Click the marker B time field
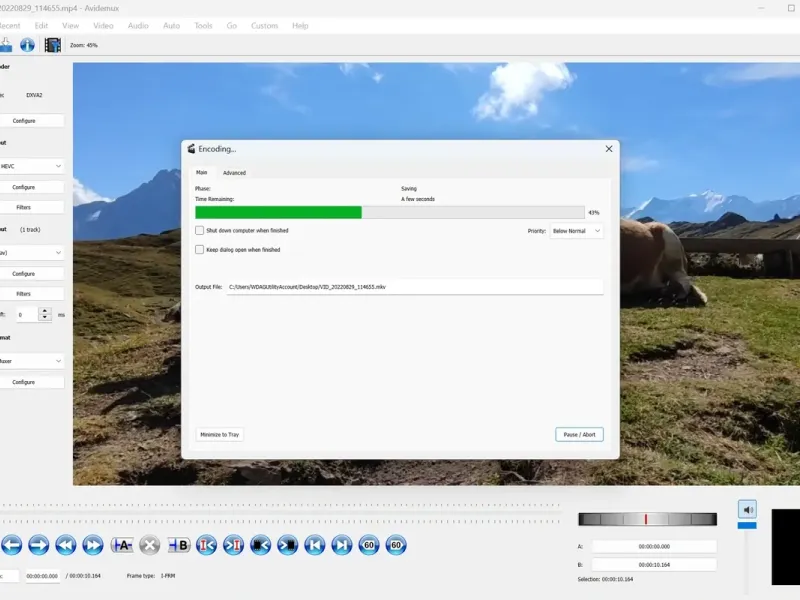 [x=654, y=565]
